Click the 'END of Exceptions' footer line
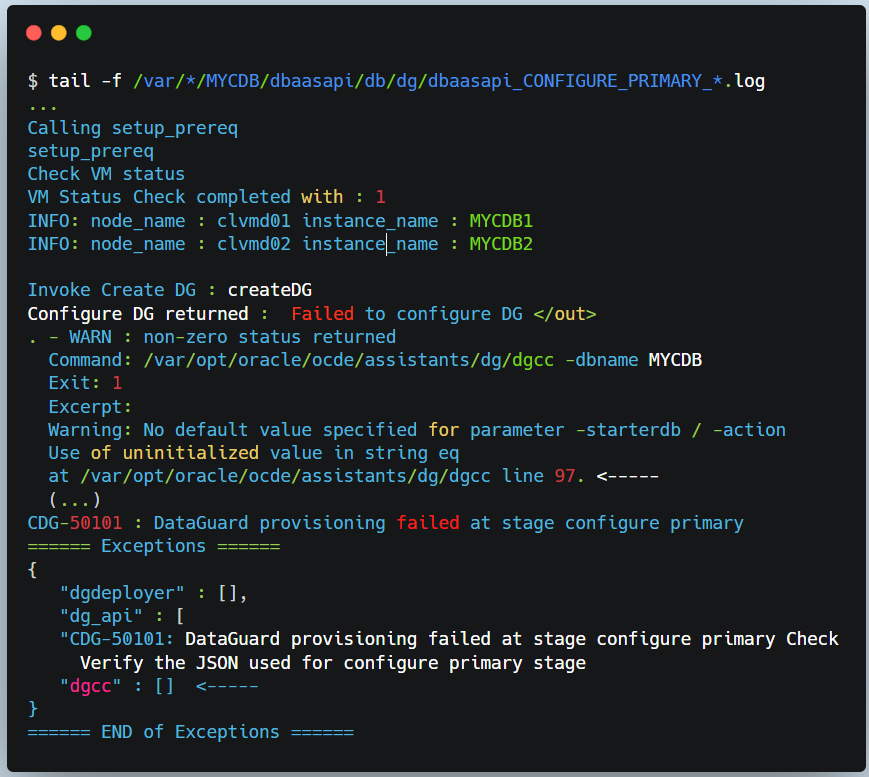 pyautogui.click(x=190, y=732)
